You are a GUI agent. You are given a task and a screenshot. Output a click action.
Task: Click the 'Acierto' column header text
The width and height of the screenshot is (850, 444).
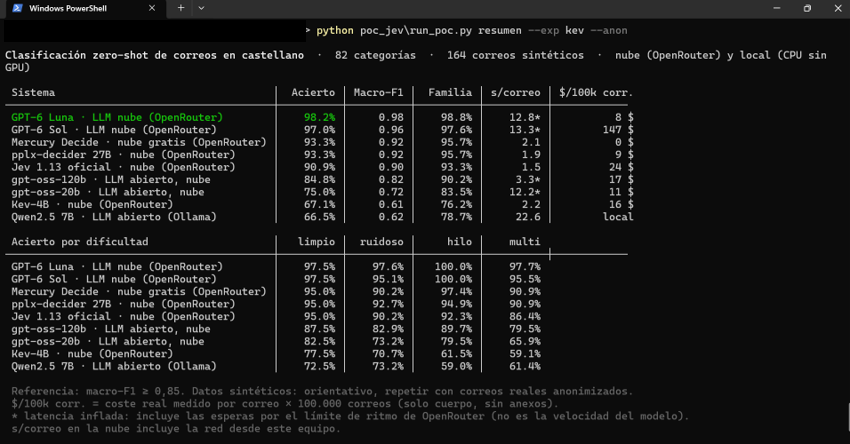(x=313, y=93)
